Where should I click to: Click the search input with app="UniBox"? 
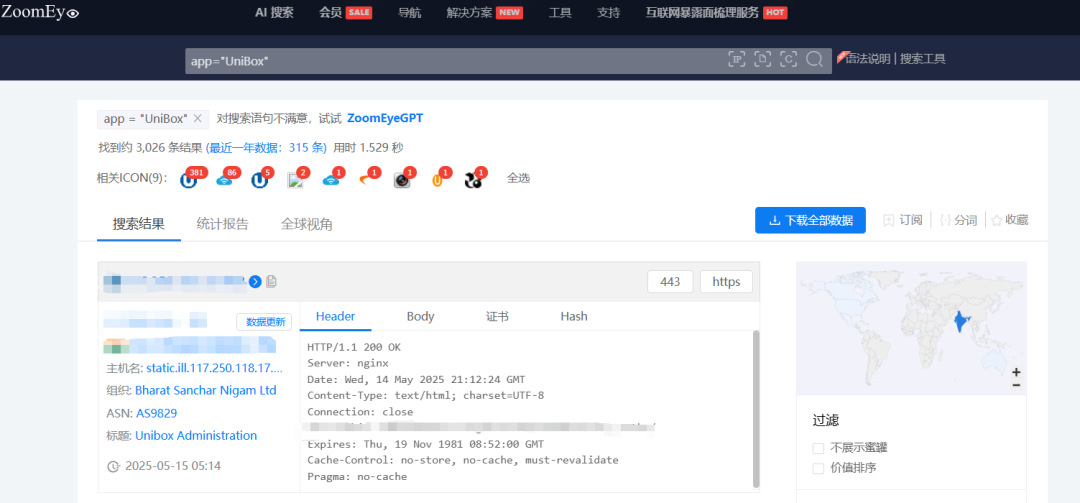click(x=455, y=61)
